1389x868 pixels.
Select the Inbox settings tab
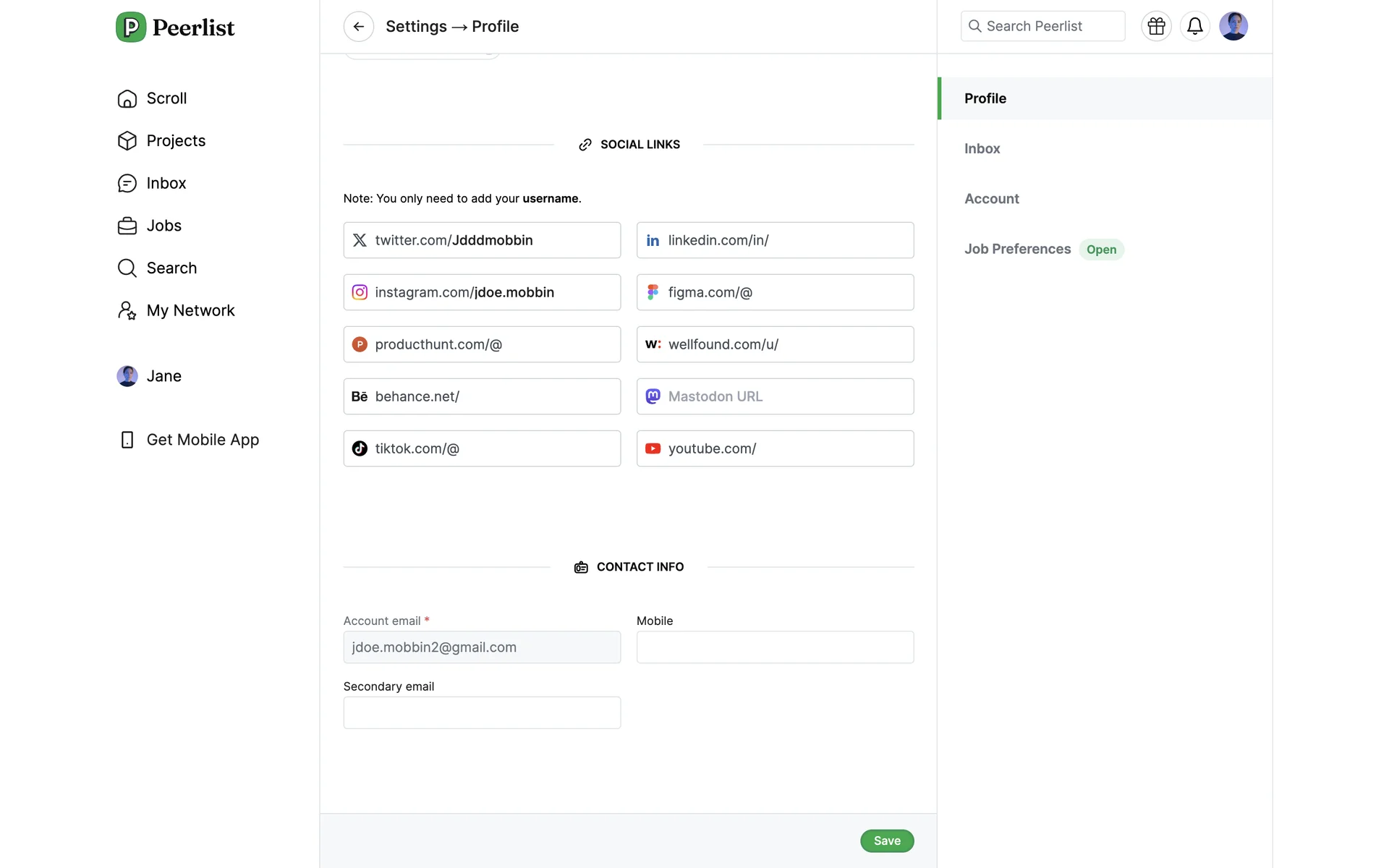pos(982,149)
